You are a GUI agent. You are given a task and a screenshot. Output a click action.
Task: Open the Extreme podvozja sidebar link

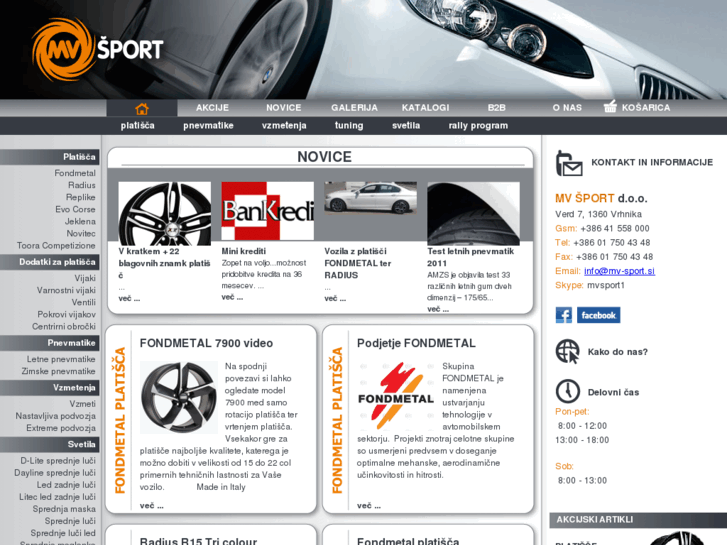point(61,428)
